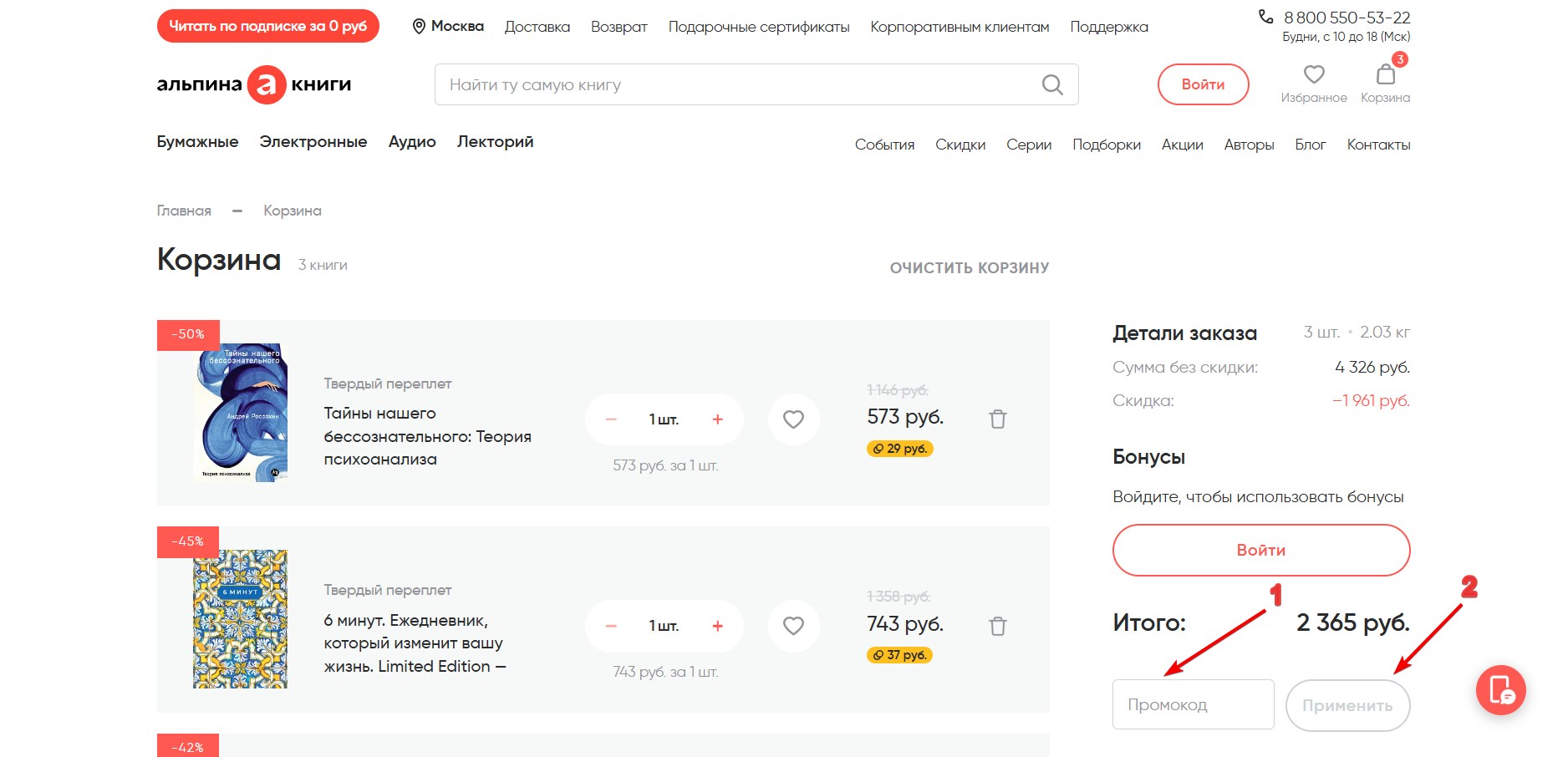1568x757 pixels.
Task: Open the Возврат link
Action: [x=619, y=27]
